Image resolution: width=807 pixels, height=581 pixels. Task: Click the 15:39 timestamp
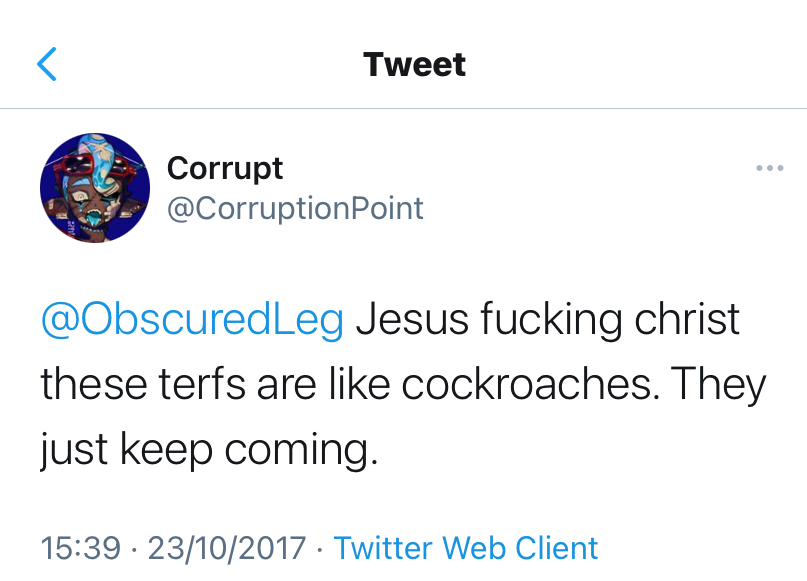81,548
